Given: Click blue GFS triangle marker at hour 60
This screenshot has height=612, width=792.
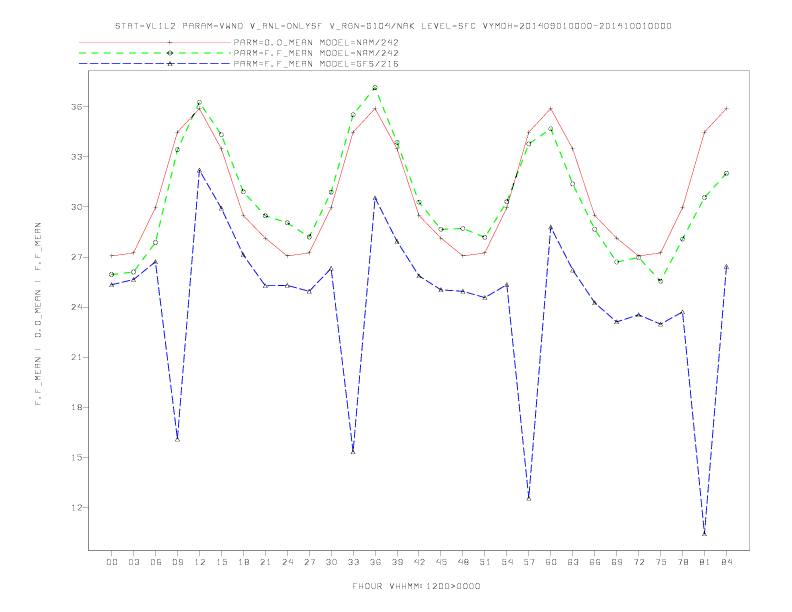Looking at the screenshot, I should (551, 227).
